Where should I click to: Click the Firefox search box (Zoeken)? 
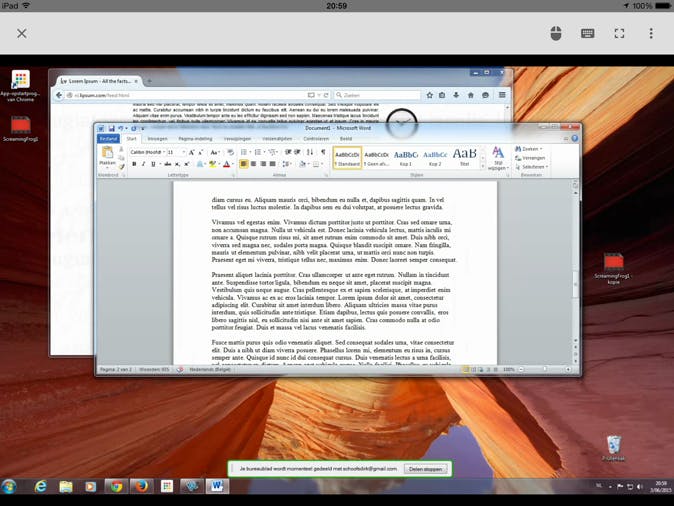click(x=377, y=95)
